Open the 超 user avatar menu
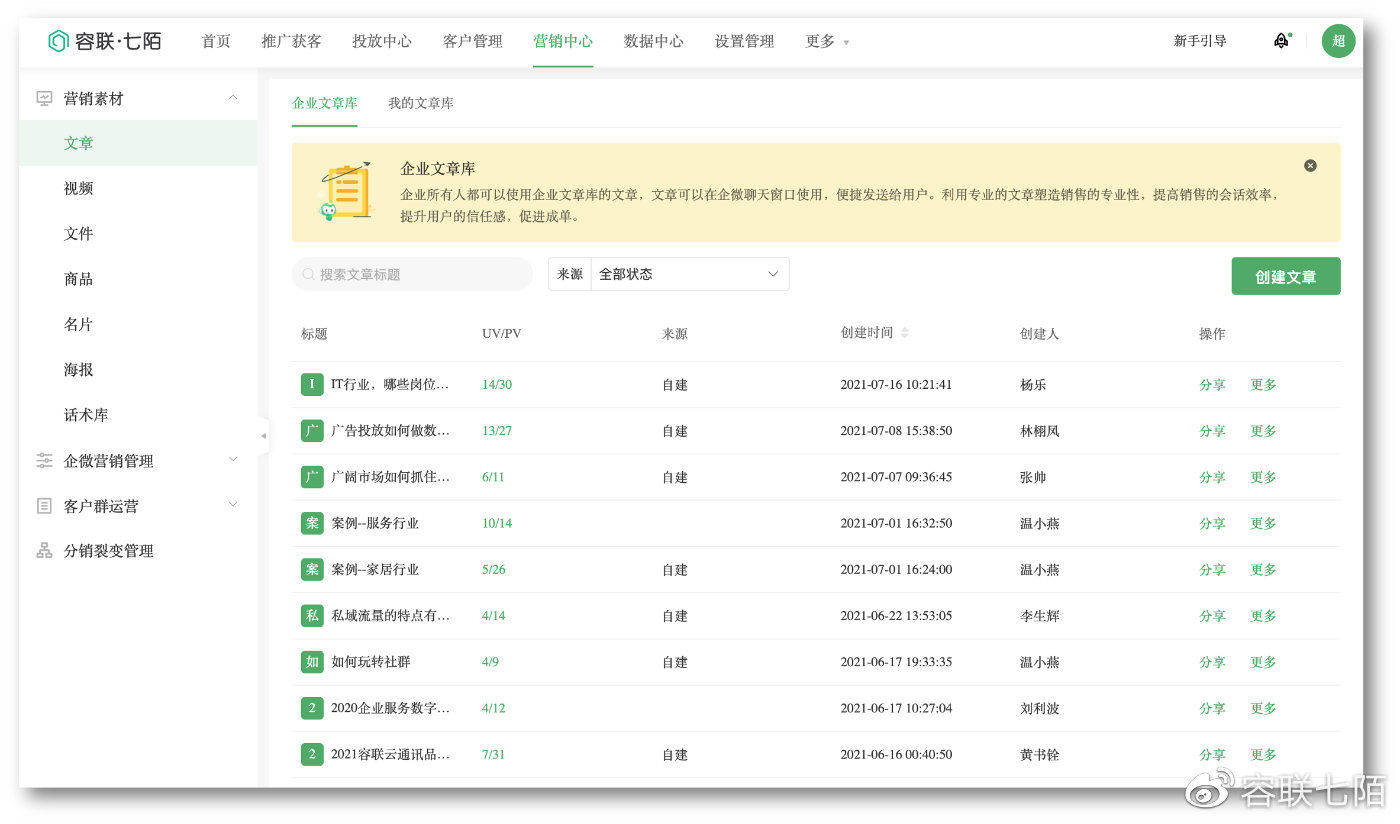The height and width of the screenshot is (824, 1400). point(1338,41)
